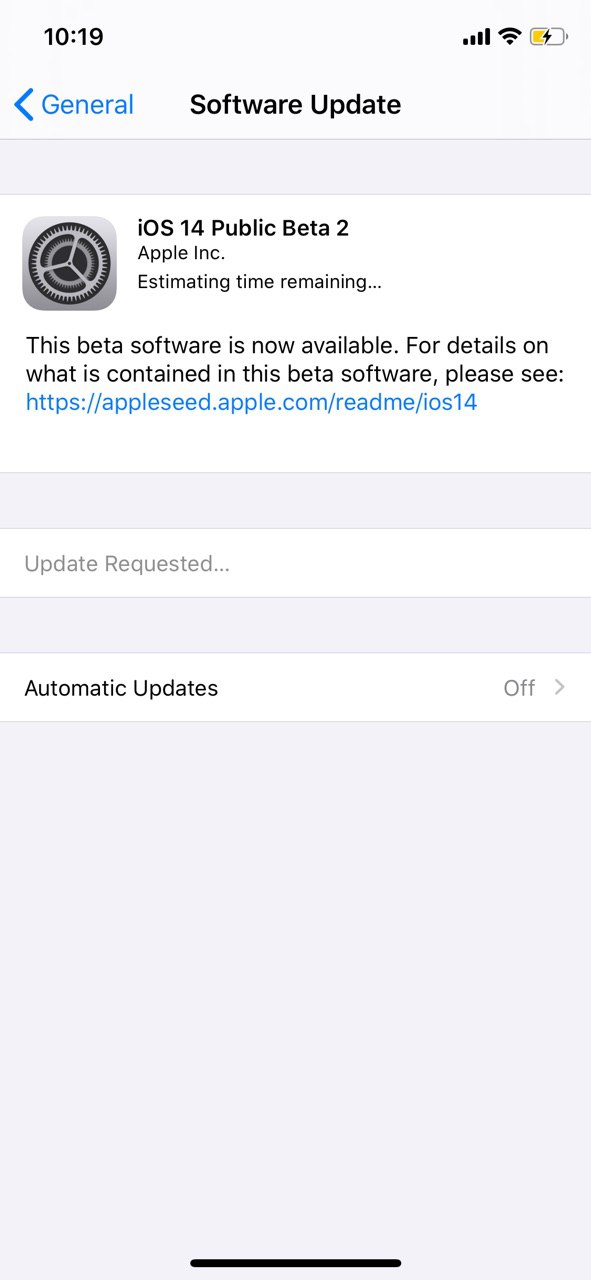591x1280 pixels.
Task: Tap the 10:19 clock in status bar
Action: [x=73, y=37]
